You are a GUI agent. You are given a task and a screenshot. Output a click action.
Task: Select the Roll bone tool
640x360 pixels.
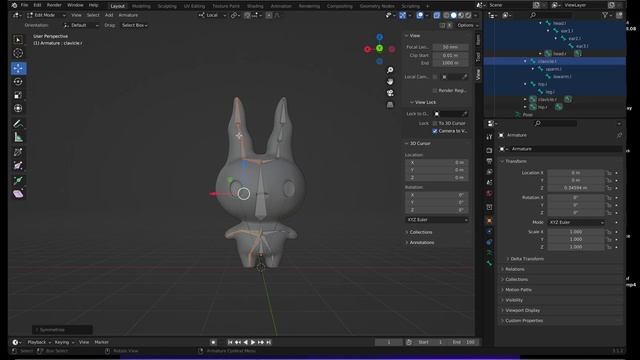(18, 152)
